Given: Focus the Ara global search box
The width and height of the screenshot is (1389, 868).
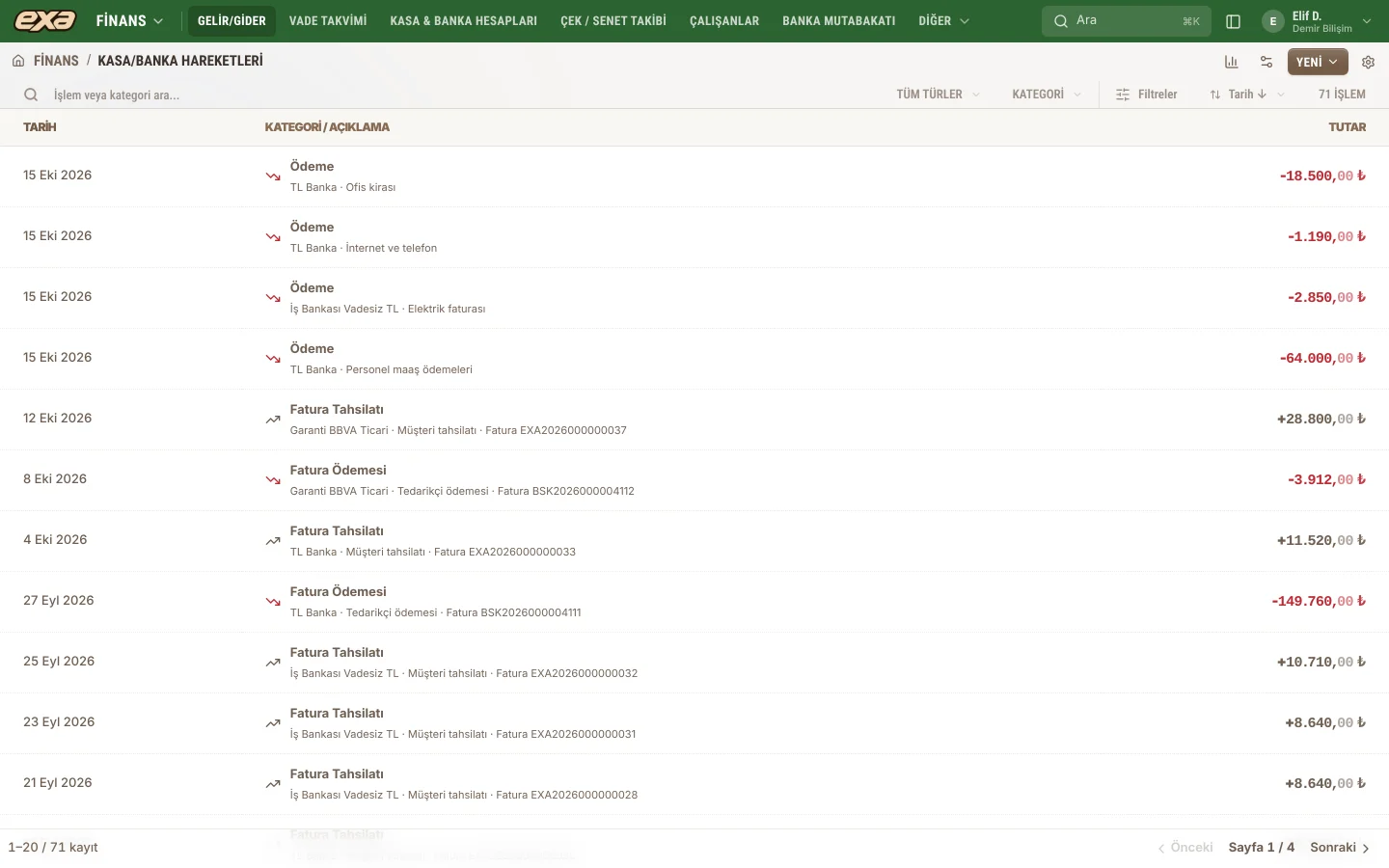Looking at the screenshot, I should coord(1127,21).
